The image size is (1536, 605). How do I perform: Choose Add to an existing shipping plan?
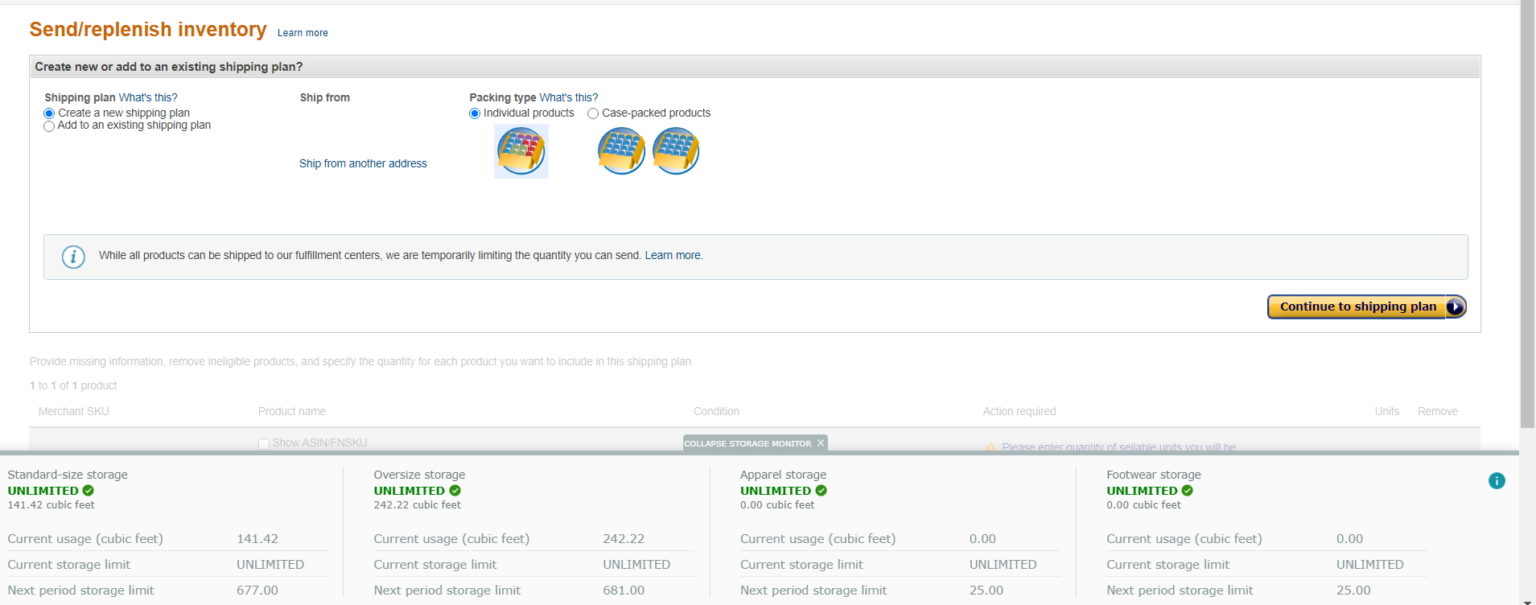48,125
